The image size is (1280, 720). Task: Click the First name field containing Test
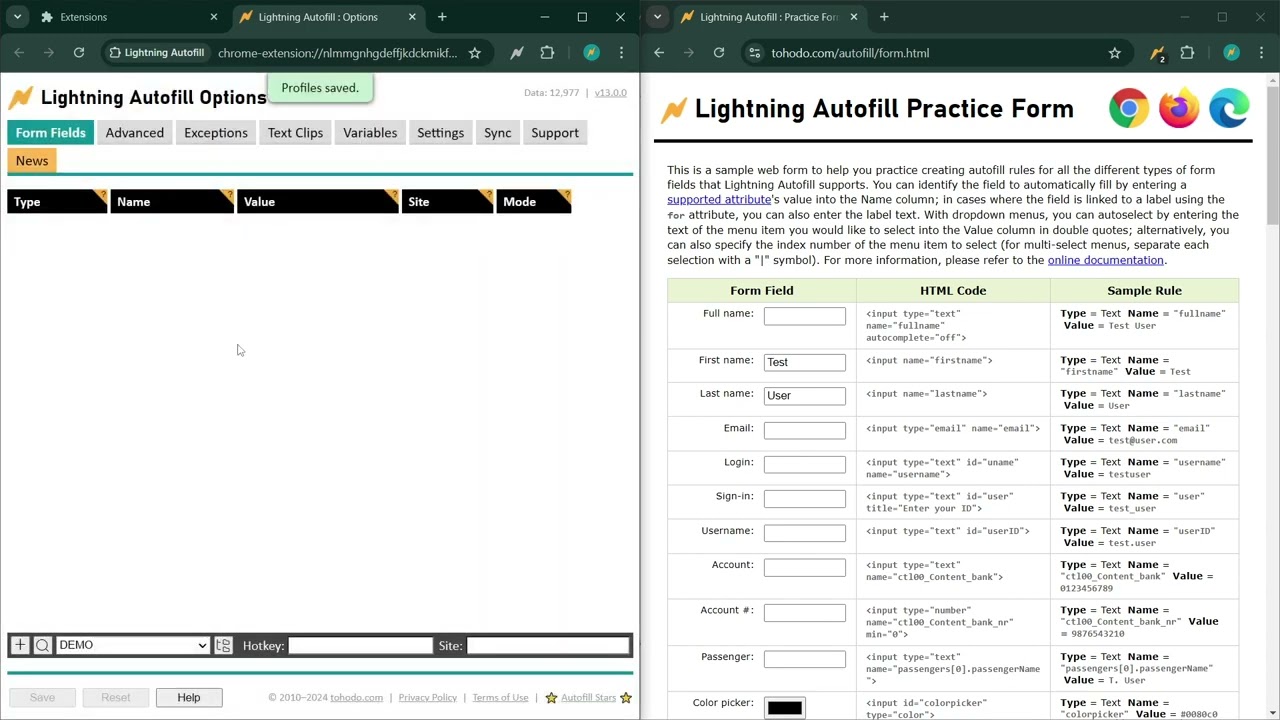click(x=805, y=362)
